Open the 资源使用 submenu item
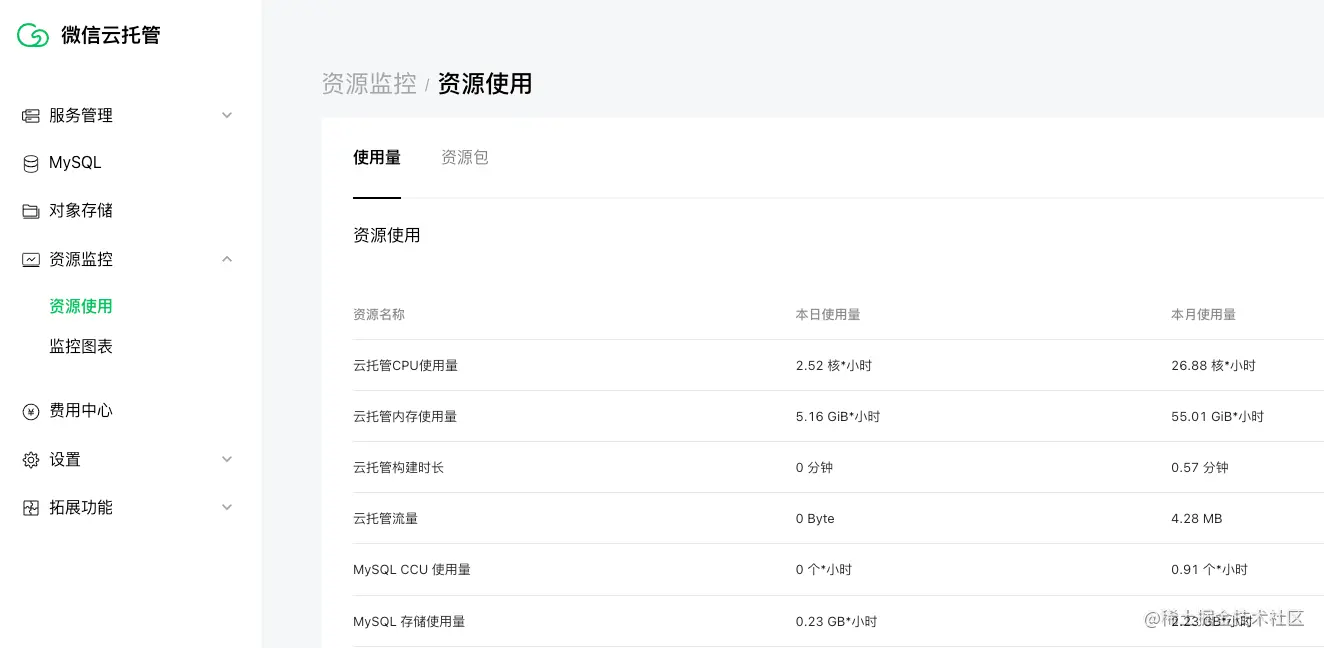Screen dimensions: 1324x648 pos(81,306)
